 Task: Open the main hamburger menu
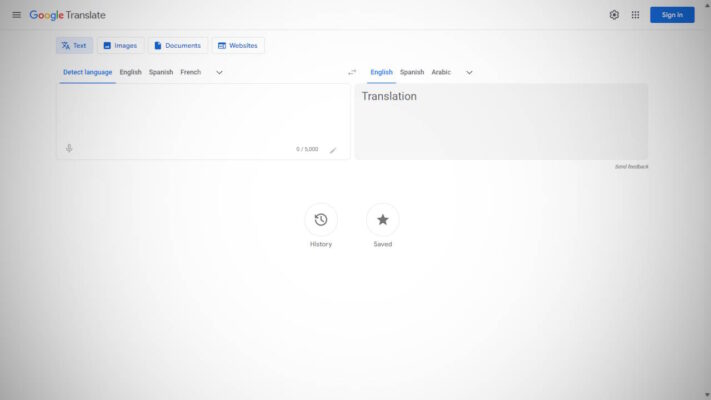click(x=16, y=15)
